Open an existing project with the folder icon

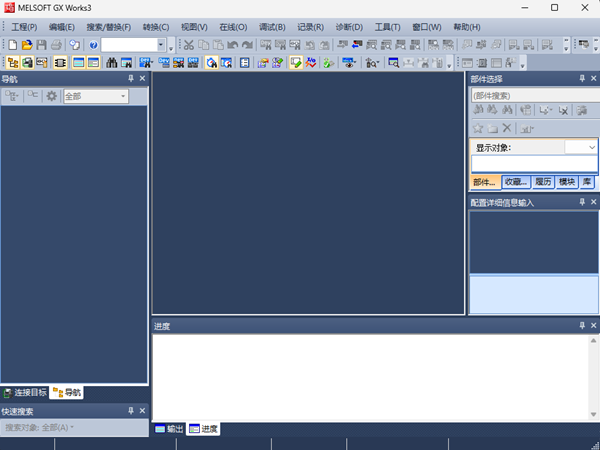[27, 45]
